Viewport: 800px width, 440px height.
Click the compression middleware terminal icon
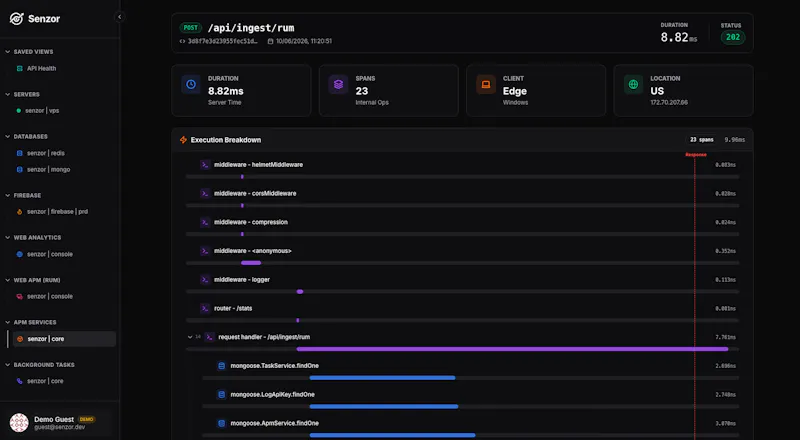205,222
